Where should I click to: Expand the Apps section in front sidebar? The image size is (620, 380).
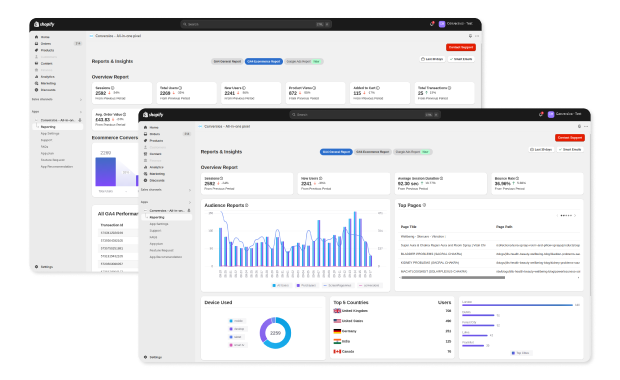point(166,202)
